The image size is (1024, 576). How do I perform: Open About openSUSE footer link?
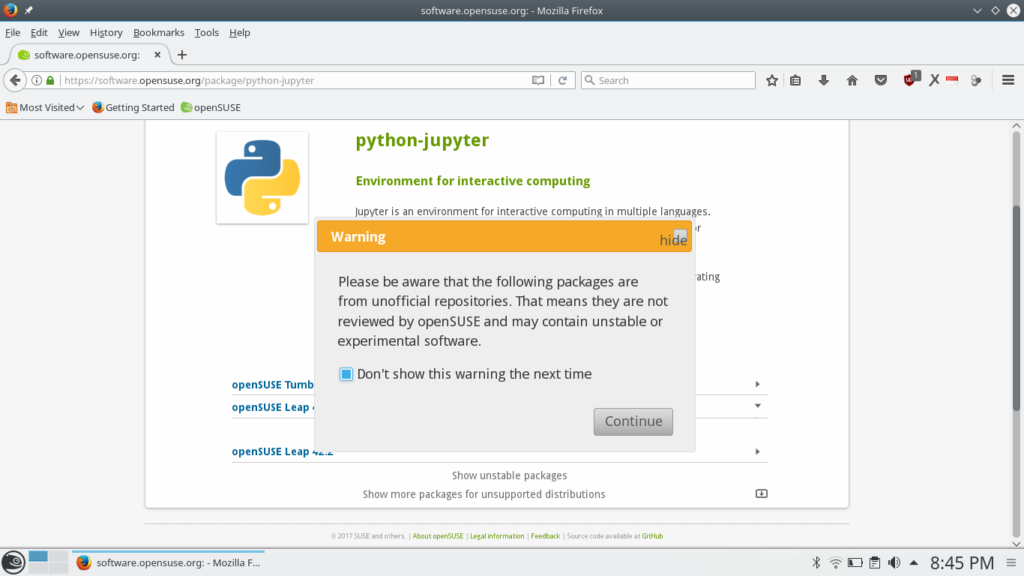[438, 536]
